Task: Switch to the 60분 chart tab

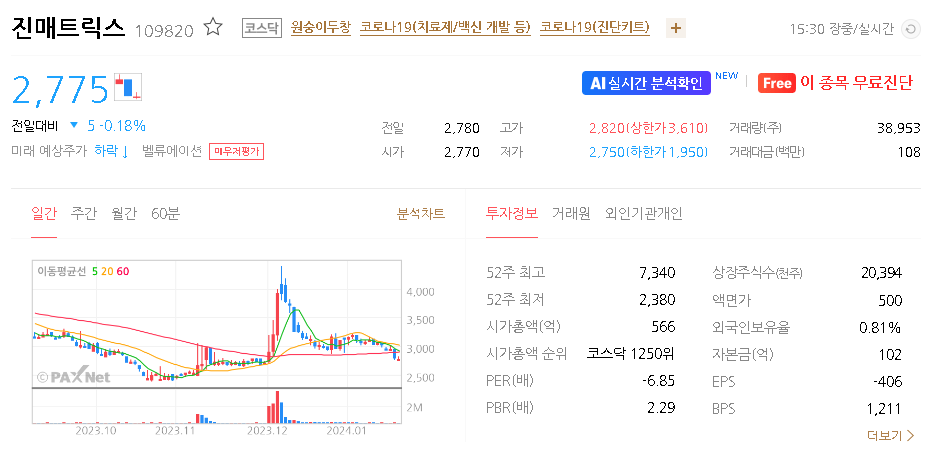Action: tap(165, 213)
